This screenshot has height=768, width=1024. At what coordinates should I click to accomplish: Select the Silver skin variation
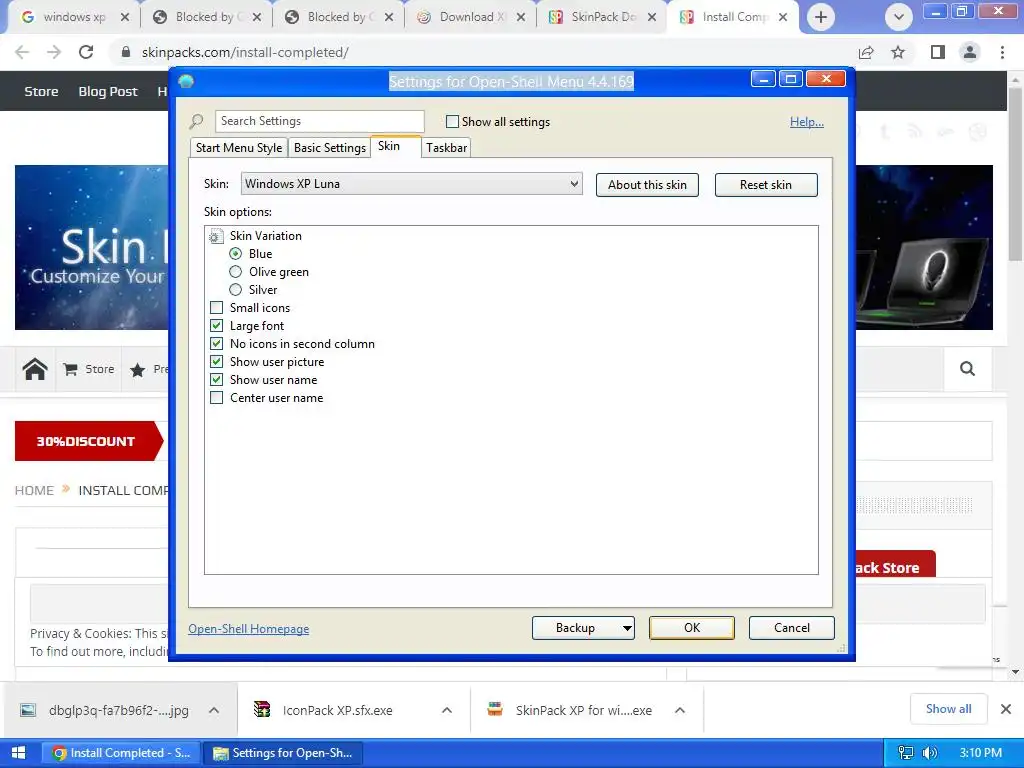point(235,289)
